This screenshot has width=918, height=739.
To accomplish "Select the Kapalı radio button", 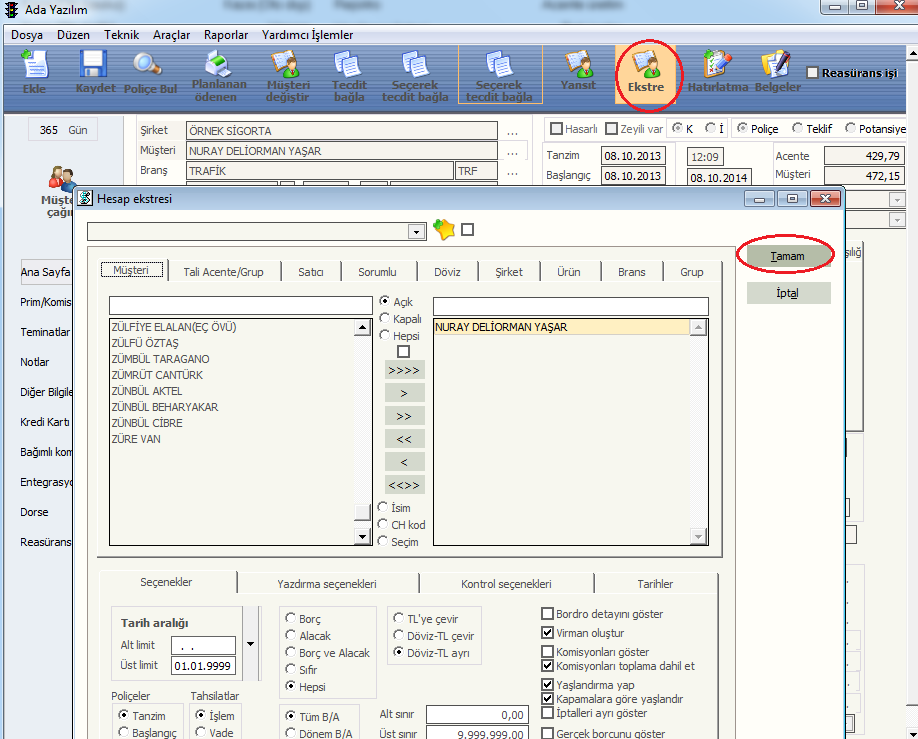I will (x=385, y=319).
